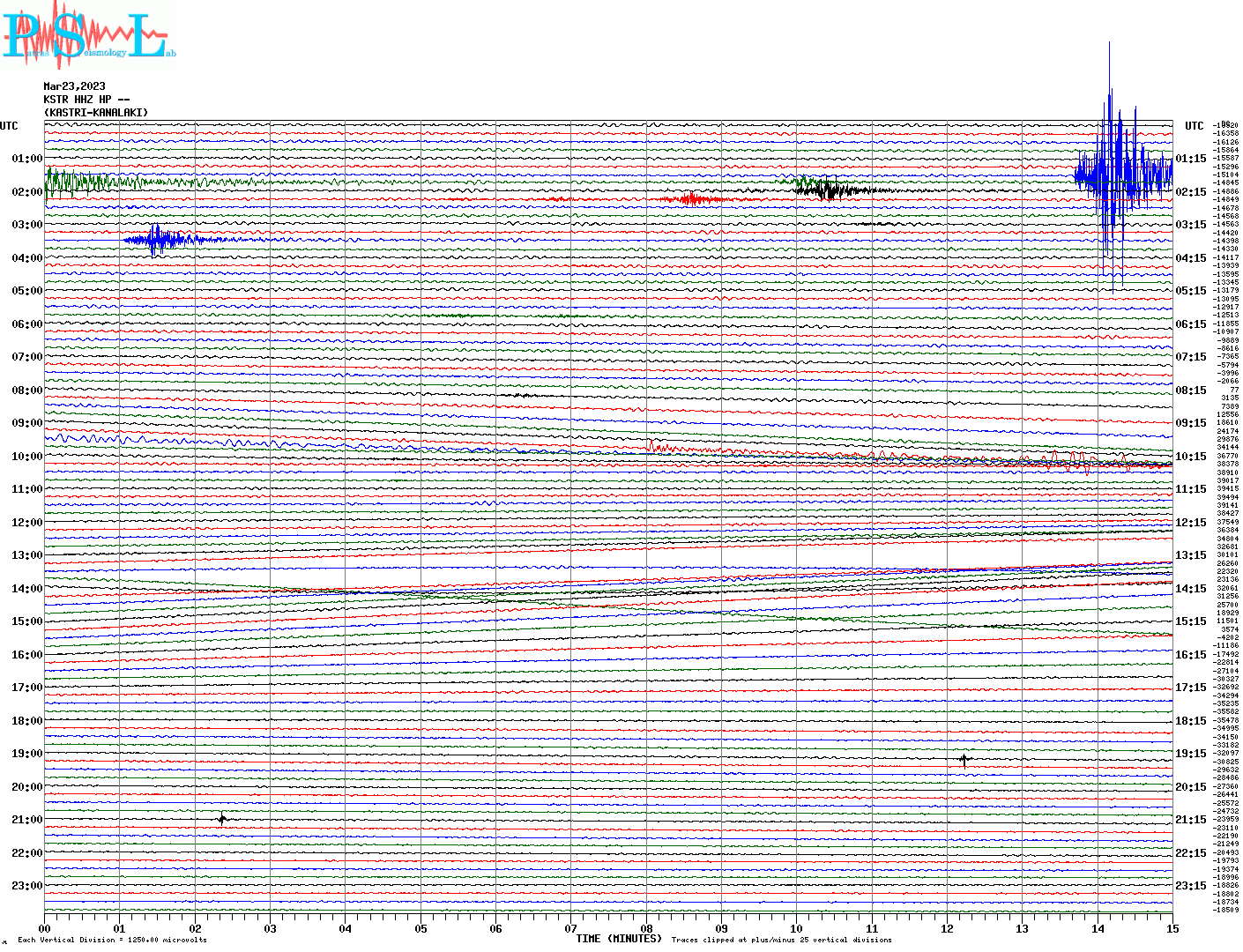The image size is (1243, 952).
Task: Click the 13:15 time label on the right
Action: pos(1191,555)
